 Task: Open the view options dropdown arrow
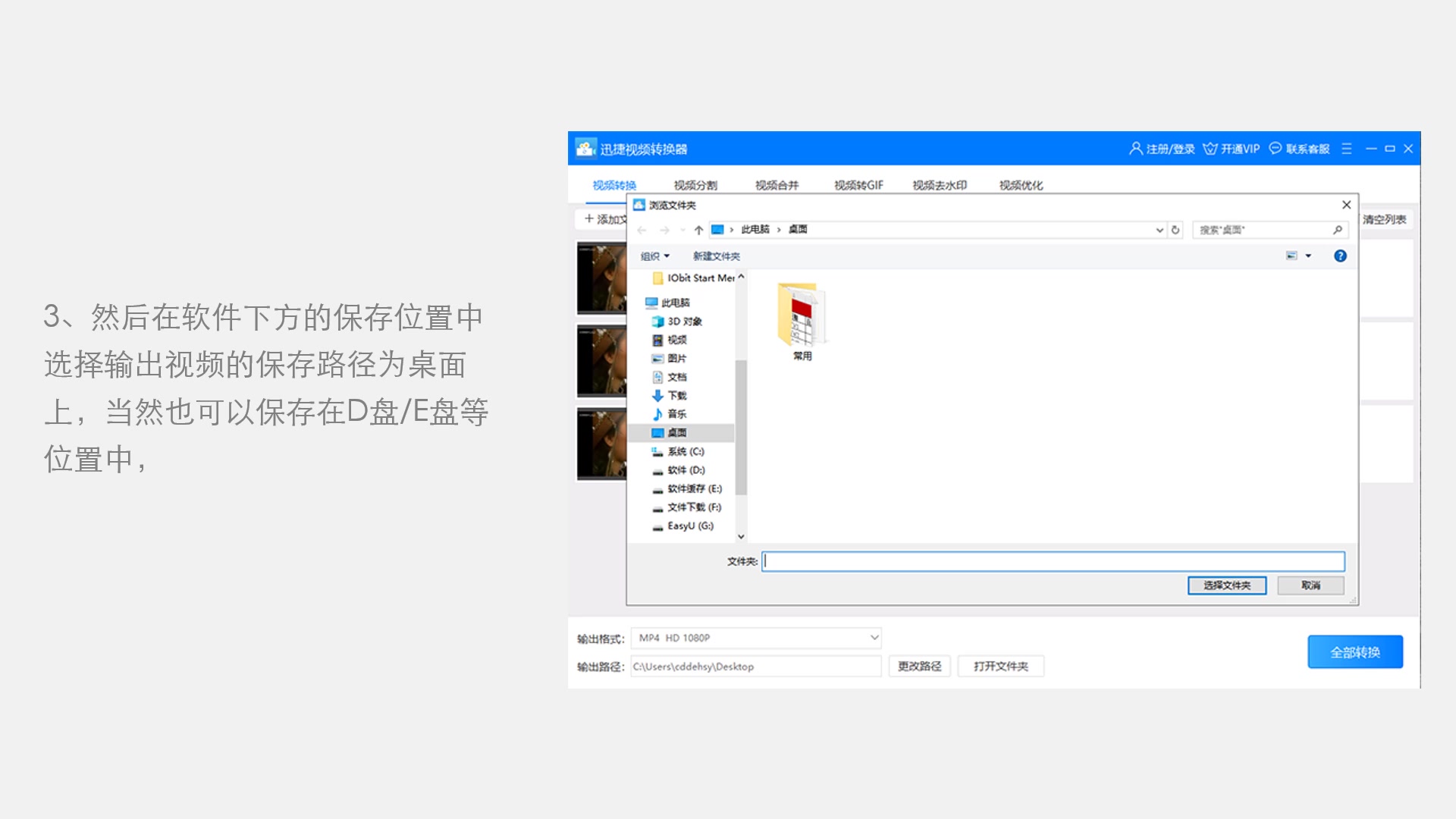click(x=1308, y=256)
